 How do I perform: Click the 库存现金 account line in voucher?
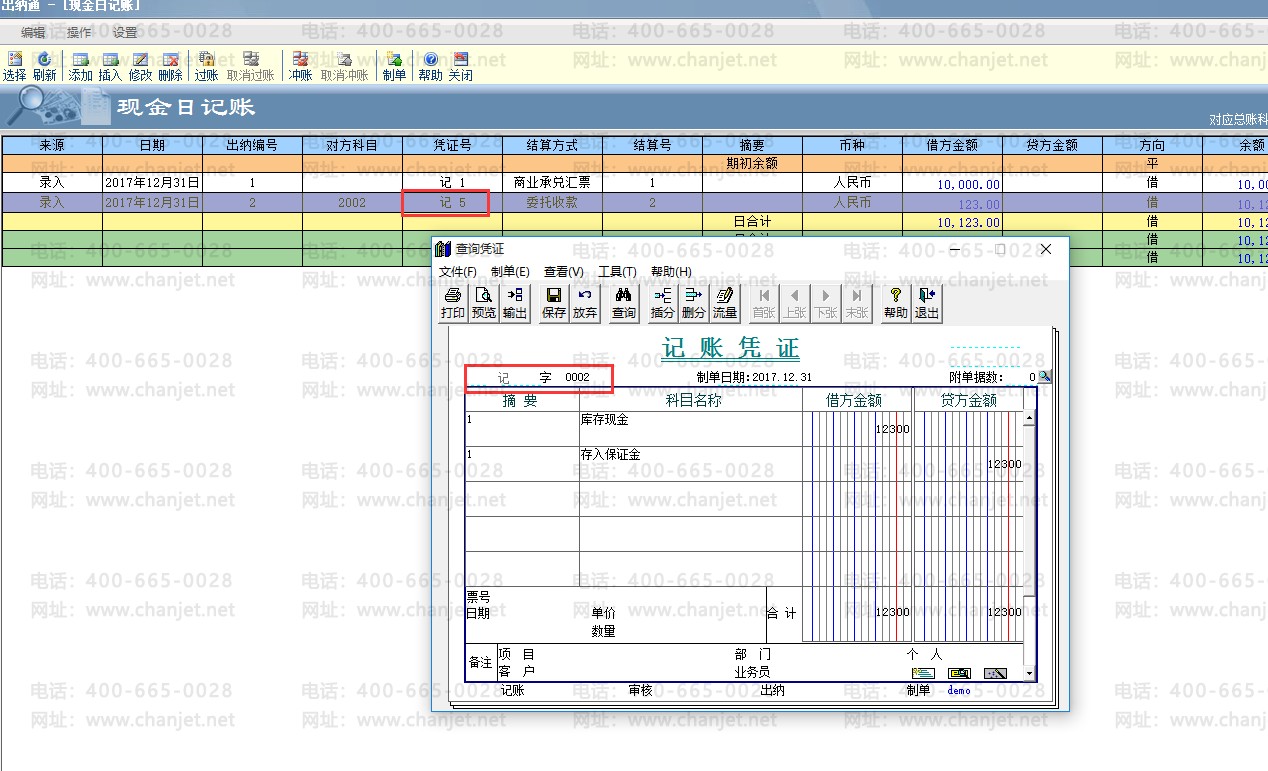(690, 421)
